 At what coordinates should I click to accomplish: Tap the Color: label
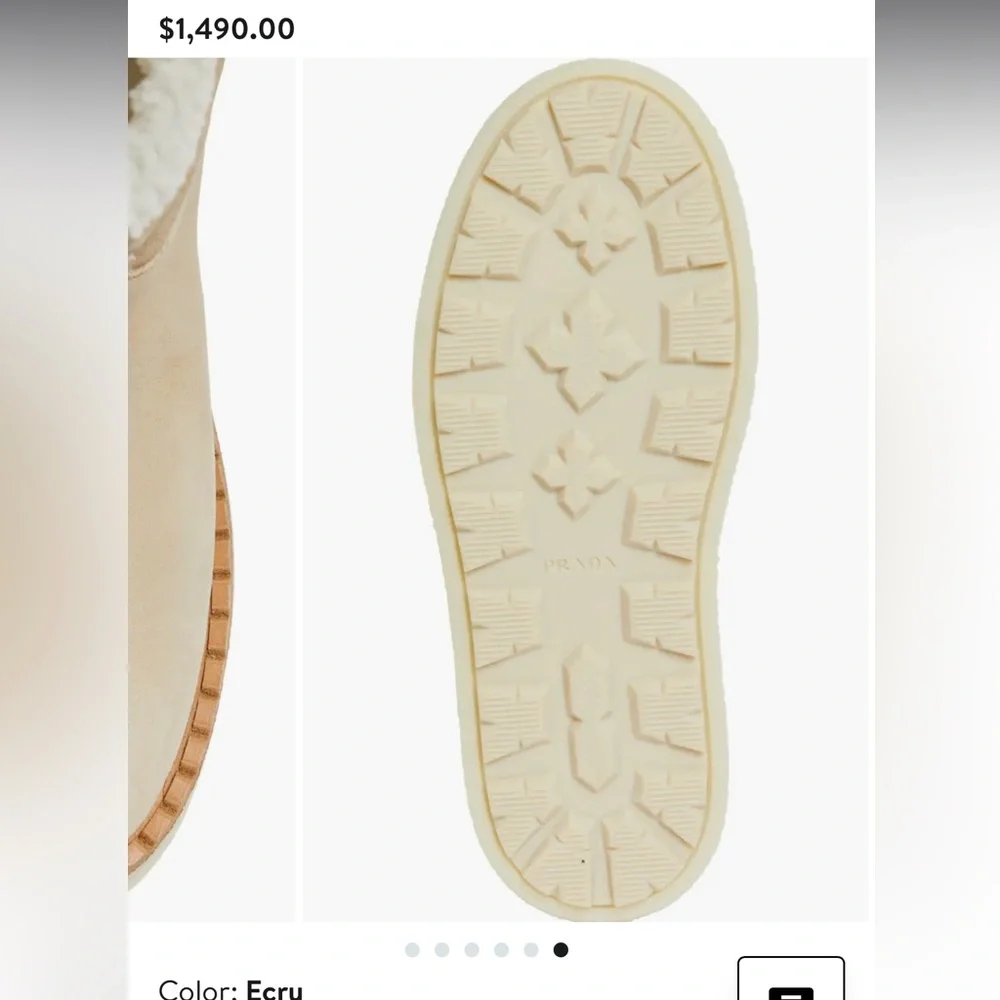tap(198, 989)
